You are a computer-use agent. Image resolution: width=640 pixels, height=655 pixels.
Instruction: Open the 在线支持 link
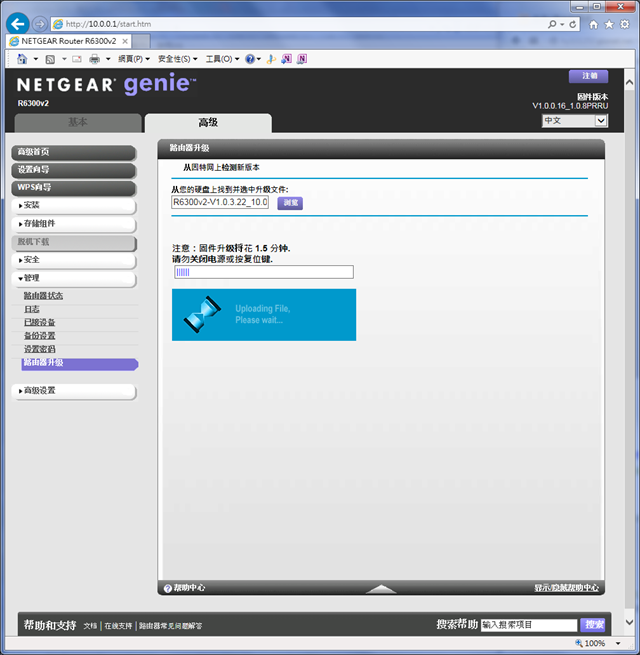point(118,626)
